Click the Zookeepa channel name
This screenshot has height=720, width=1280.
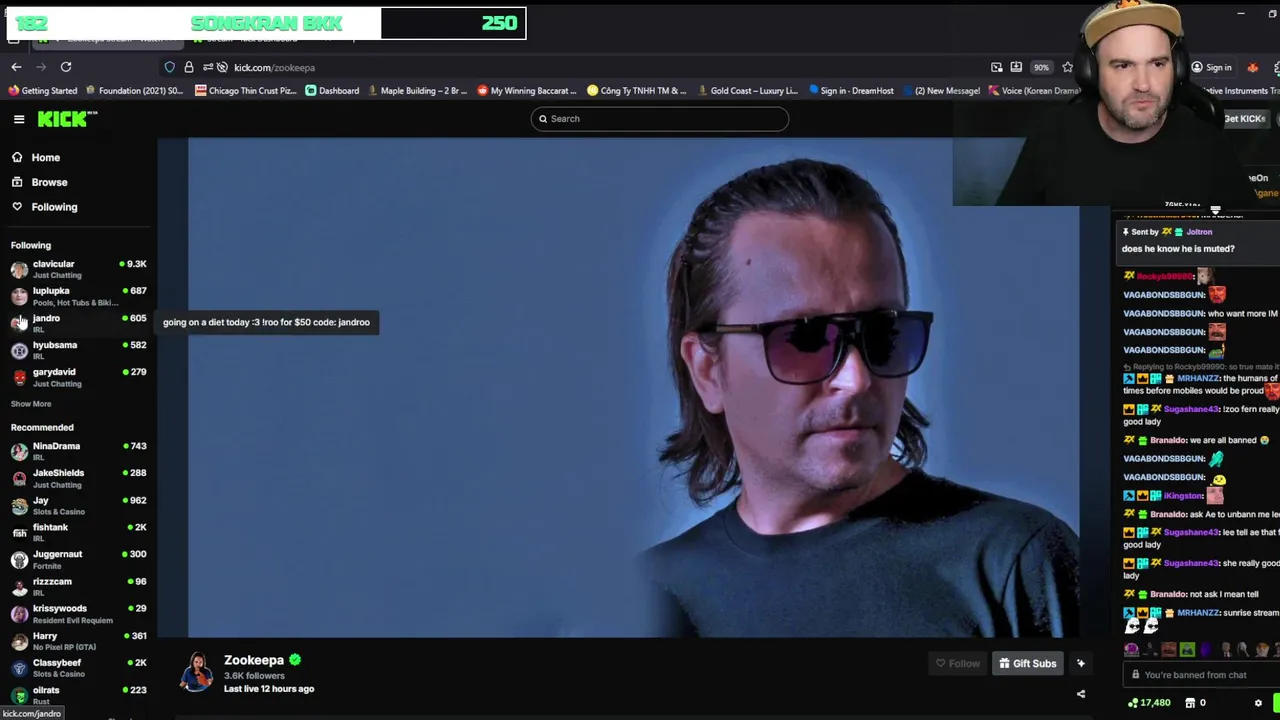(254, 660)
